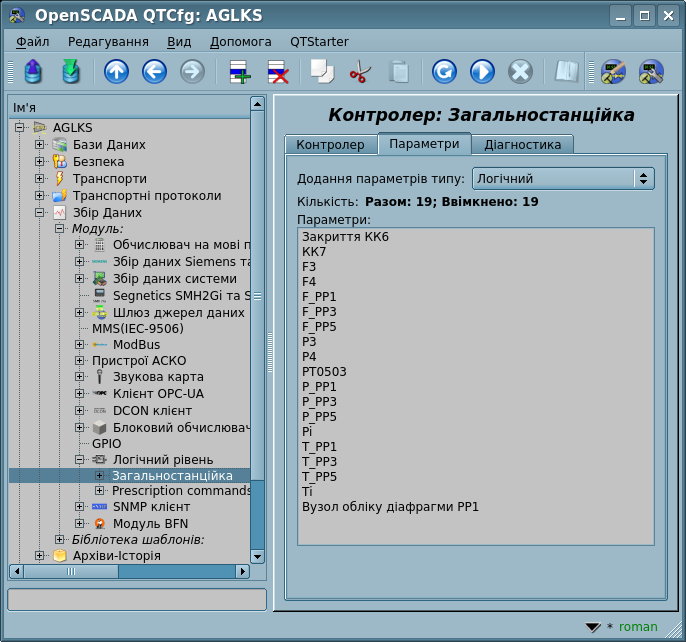The image size is (686, 642).
Task: Click the add item toolbar icon
Action: tap(239, 72)
